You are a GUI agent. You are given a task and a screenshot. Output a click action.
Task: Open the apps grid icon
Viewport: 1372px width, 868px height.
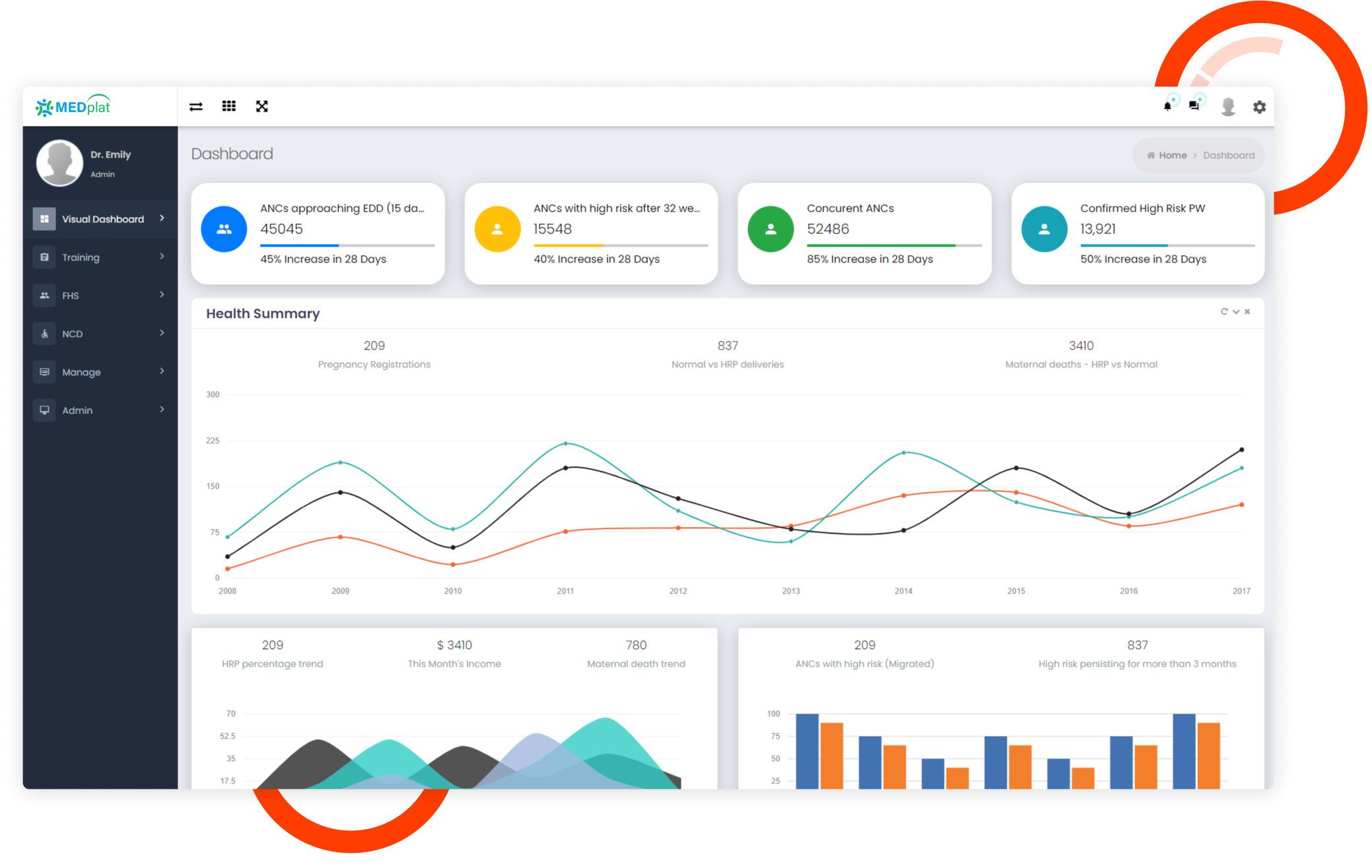click(x=229, y=106)
